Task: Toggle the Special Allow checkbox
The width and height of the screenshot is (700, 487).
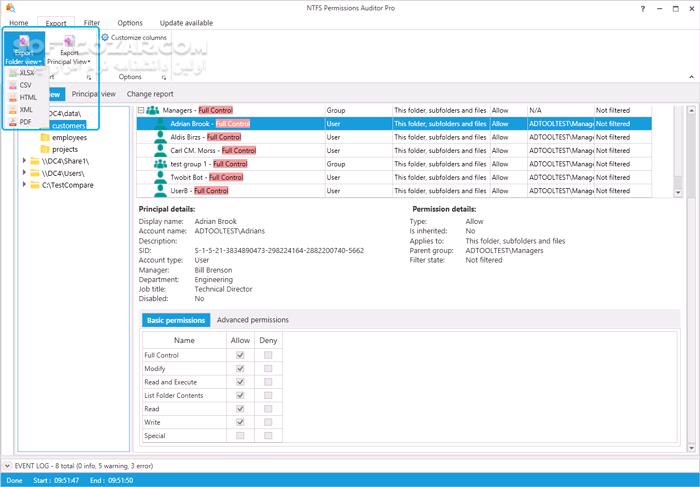Action: (x=239, y=435)
